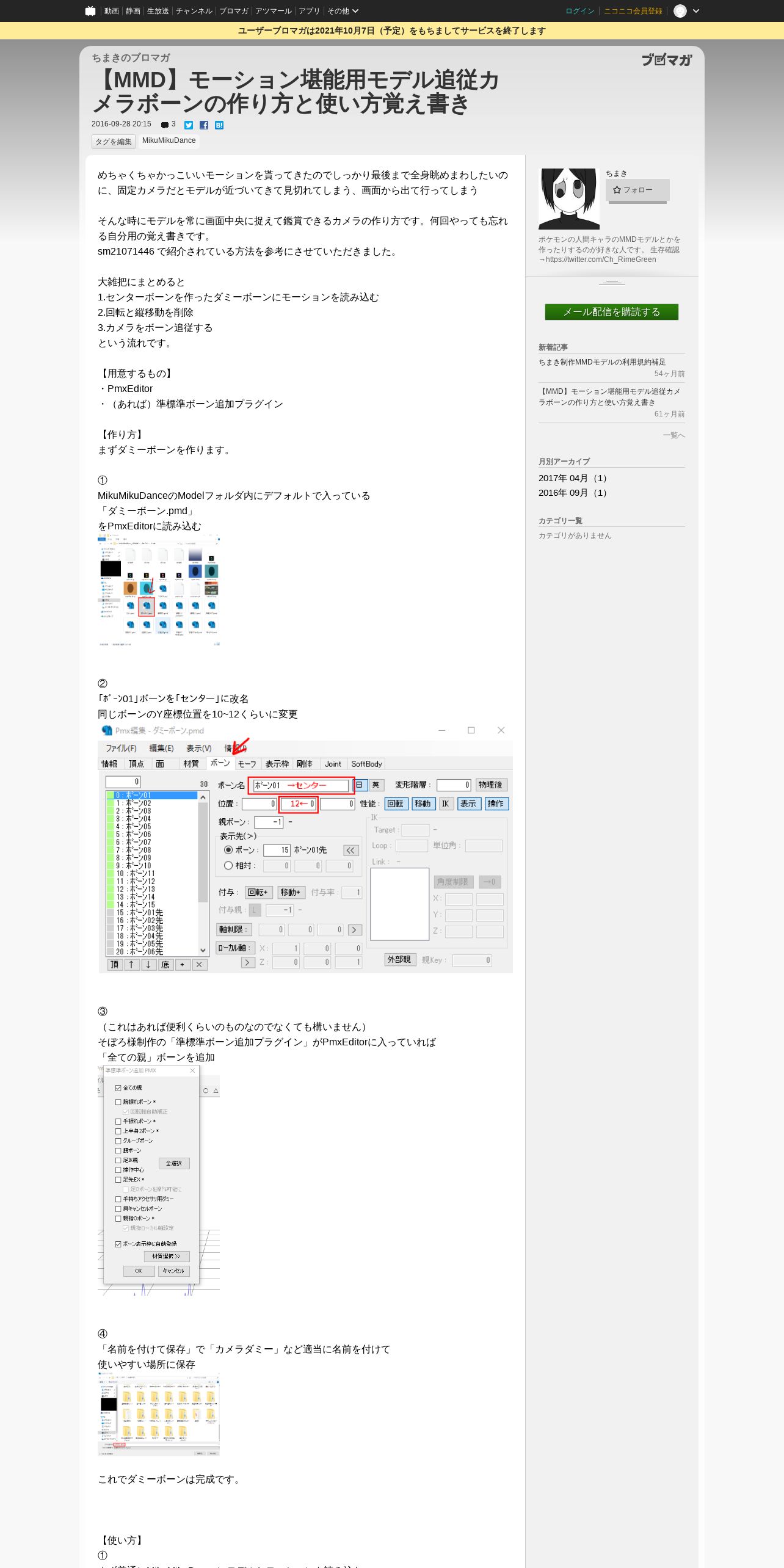Click the タグを編集 button

[114, 142]
